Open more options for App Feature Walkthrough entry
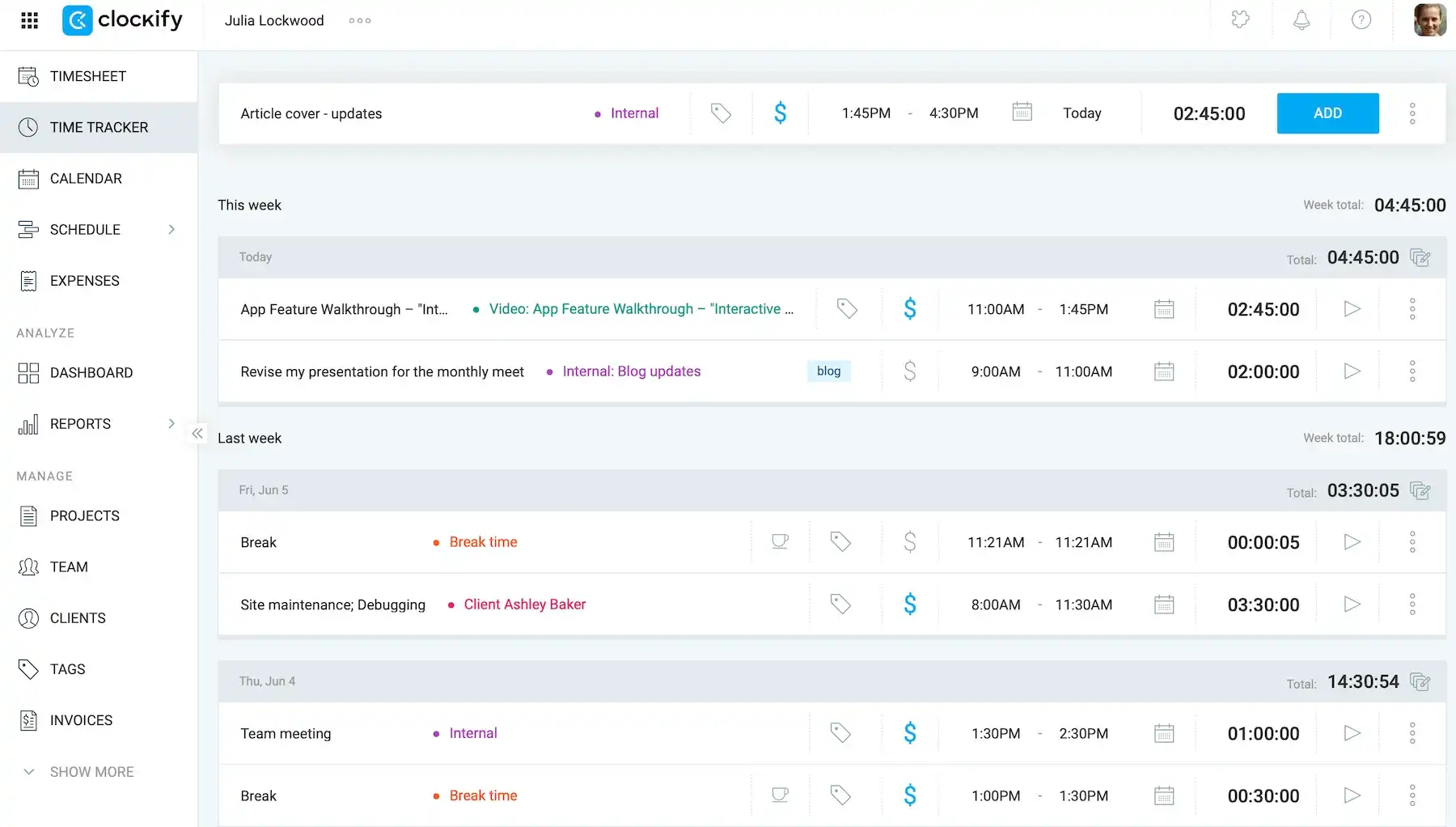 click(1412, 308)
